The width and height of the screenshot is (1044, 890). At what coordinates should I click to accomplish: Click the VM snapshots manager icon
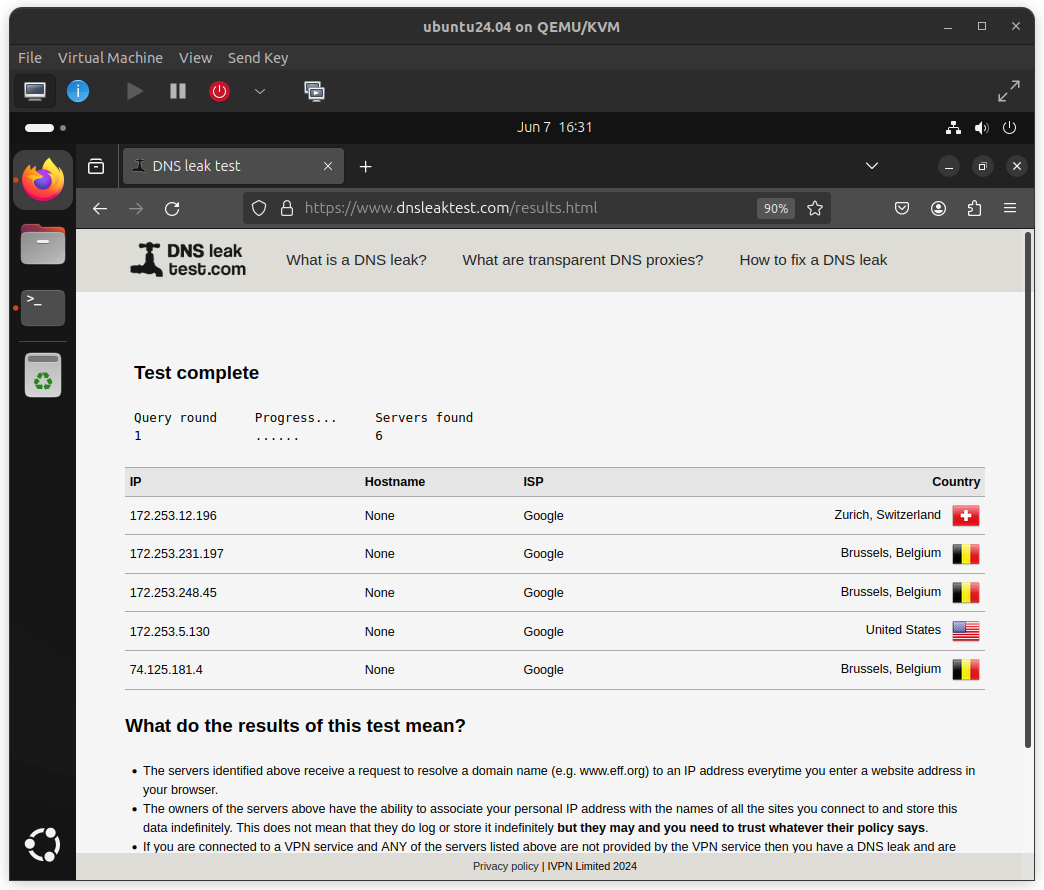coord(314,91)
